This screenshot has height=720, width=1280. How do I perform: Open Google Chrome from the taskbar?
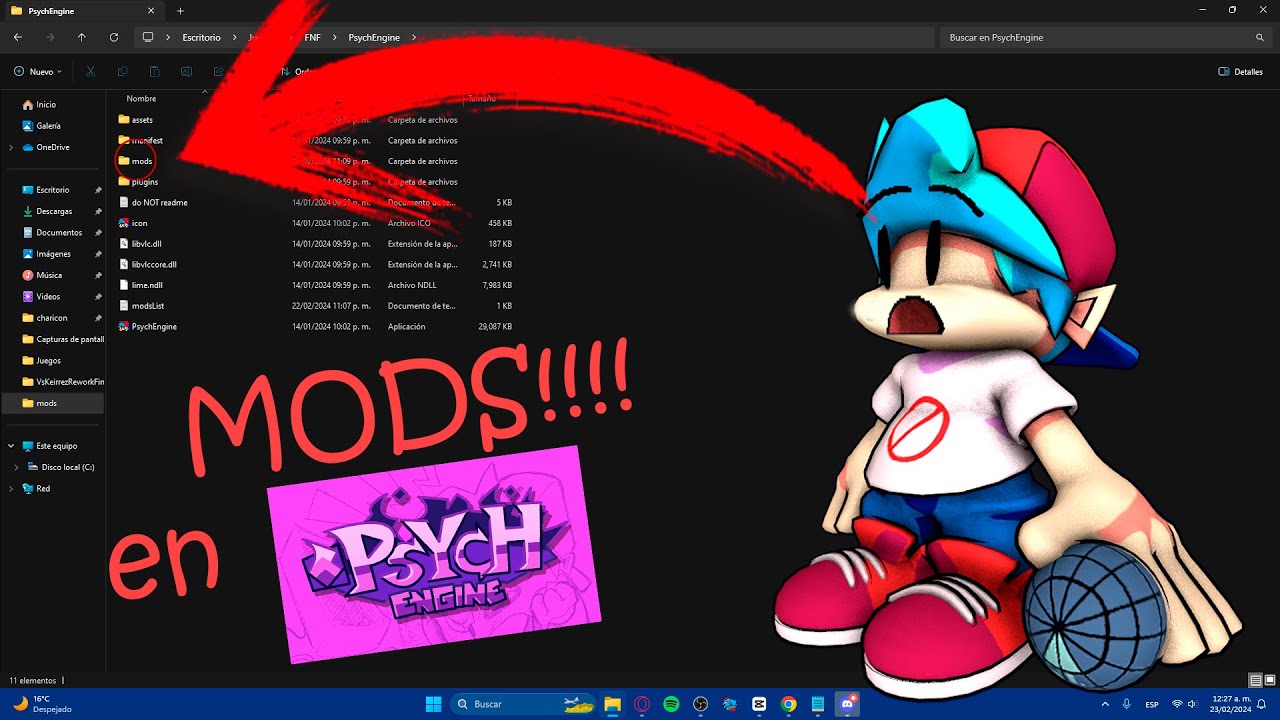(788, 704)
